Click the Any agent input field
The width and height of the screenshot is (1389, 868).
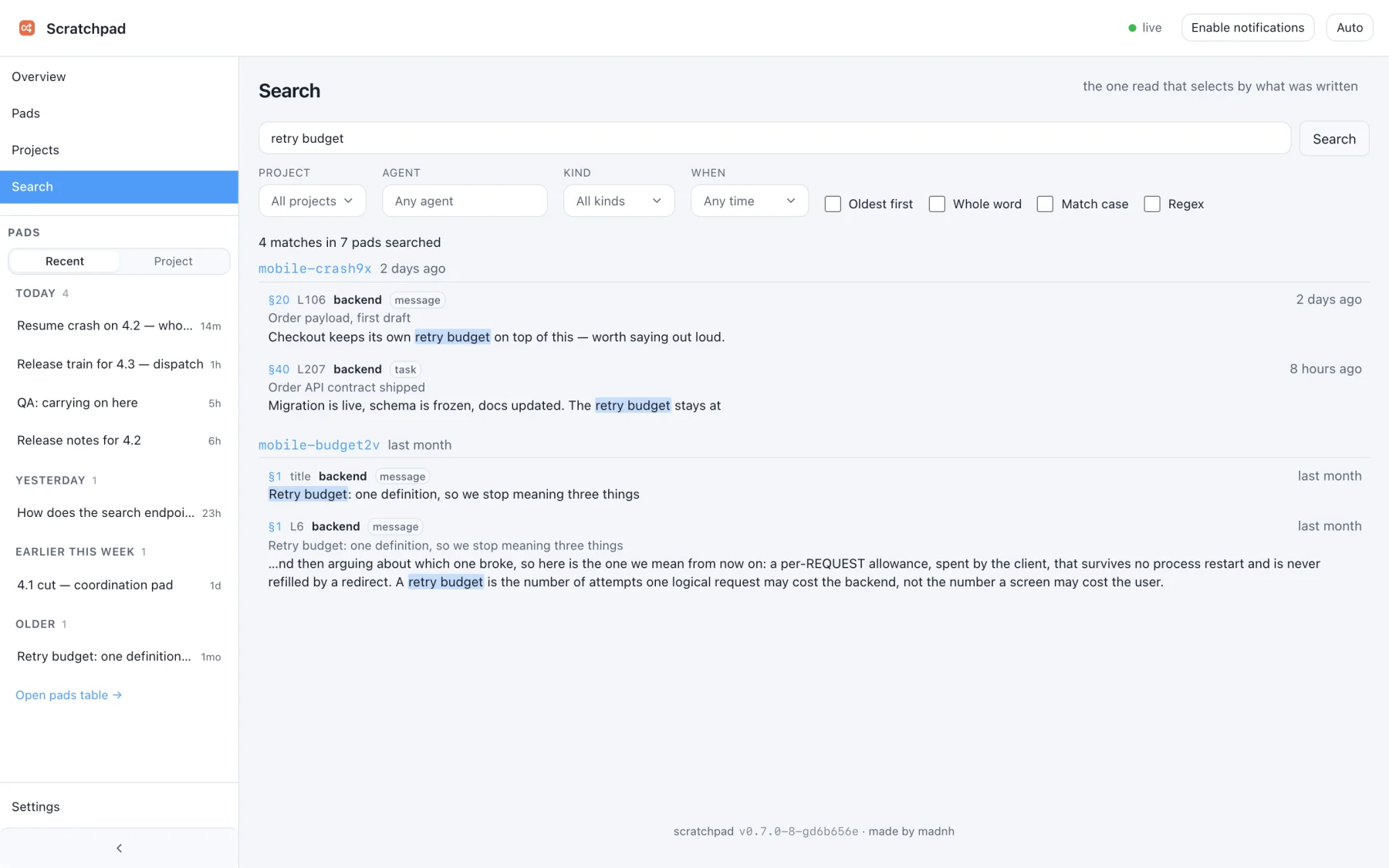tap(465, 201)
